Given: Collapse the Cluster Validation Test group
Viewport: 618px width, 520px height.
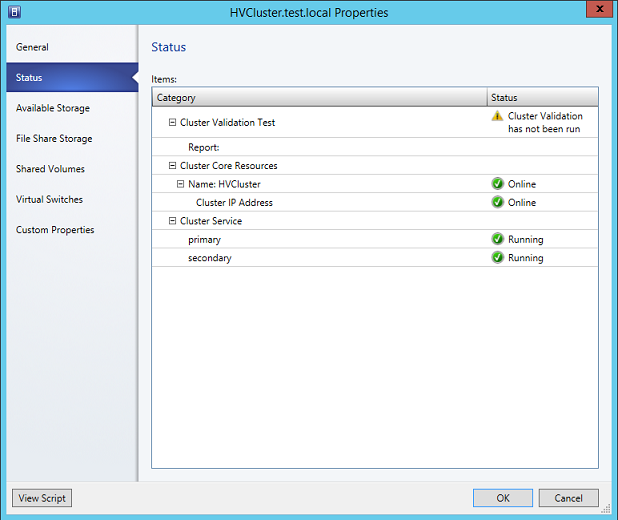Looking at the screenshot, I should pos(172,123).
